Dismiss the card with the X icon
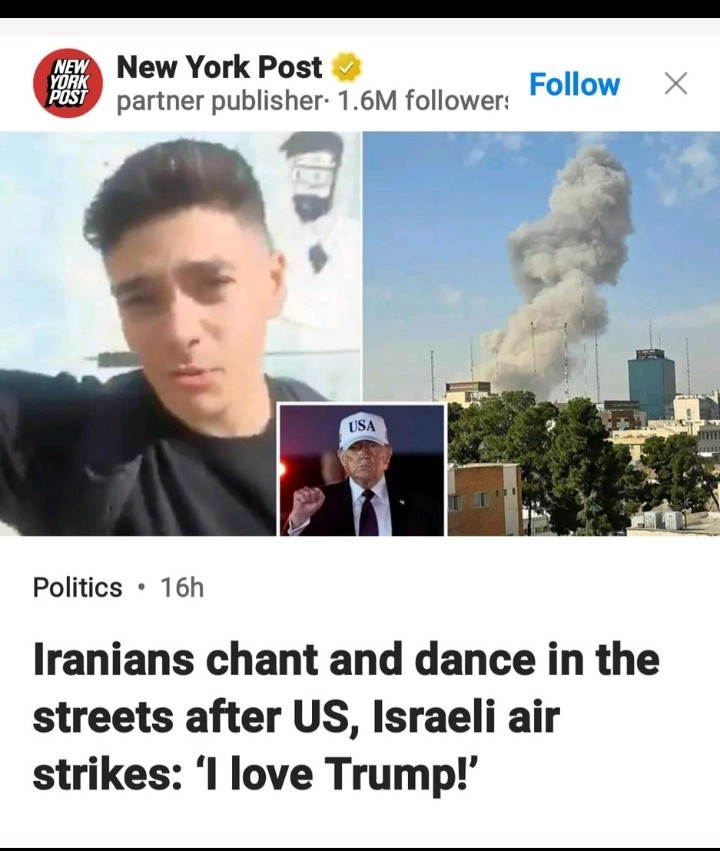 [676, 84]
